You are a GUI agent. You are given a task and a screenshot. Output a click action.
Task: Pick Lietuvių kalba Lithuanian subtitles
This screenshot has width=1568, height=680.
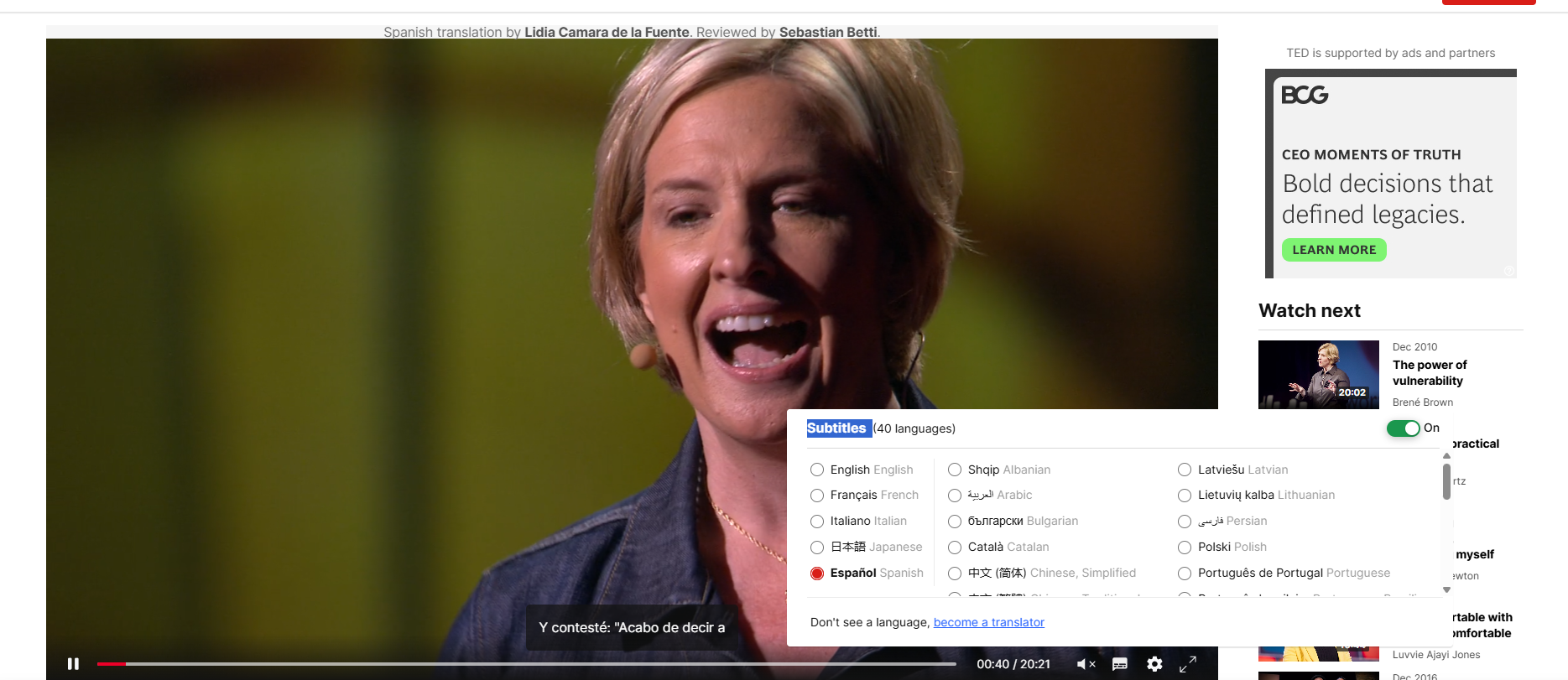pyautogui.click(x=1185, y=496)
